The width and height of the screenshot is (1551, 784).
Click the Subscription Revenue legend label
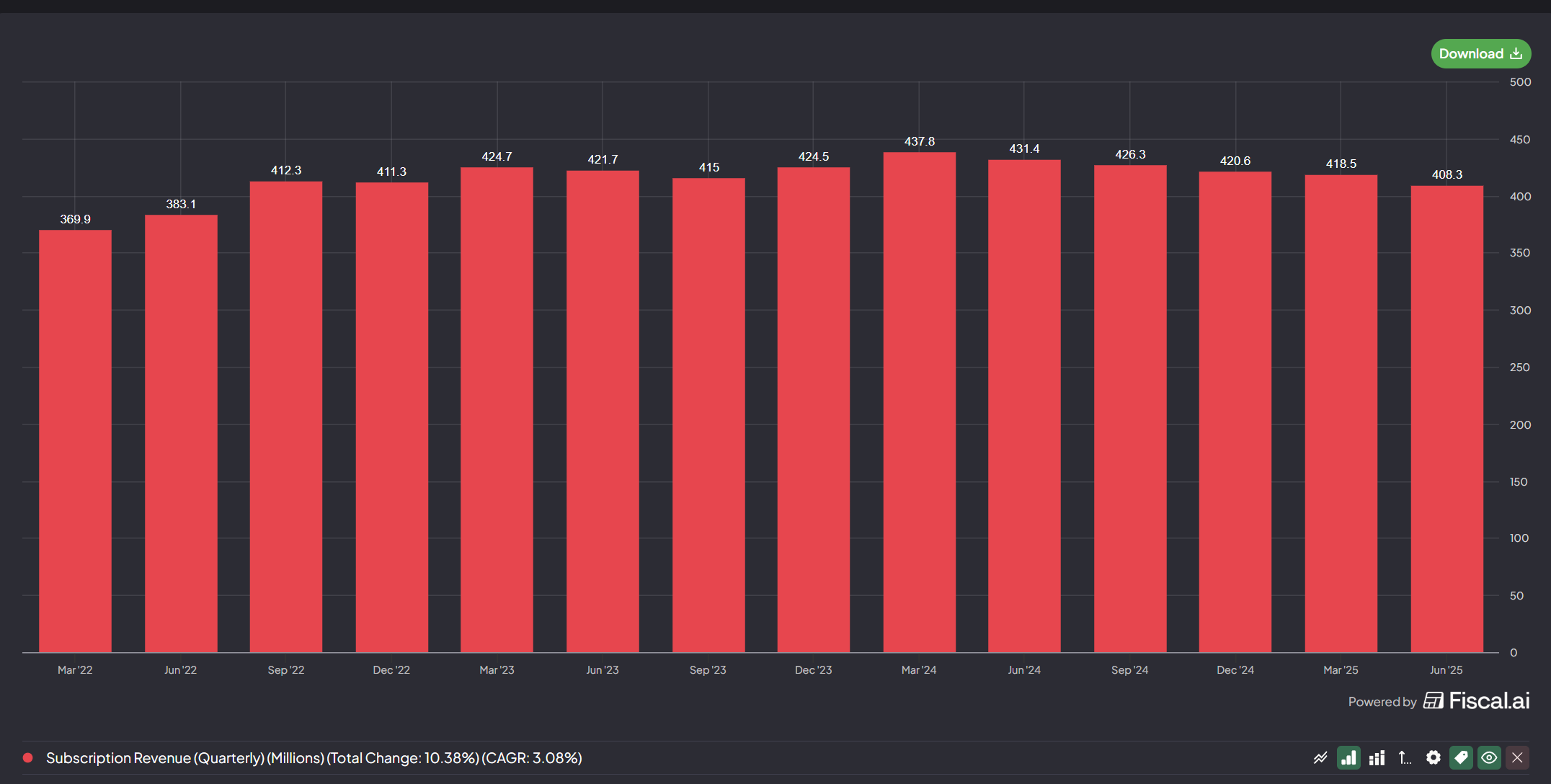(x=314, y=758)
